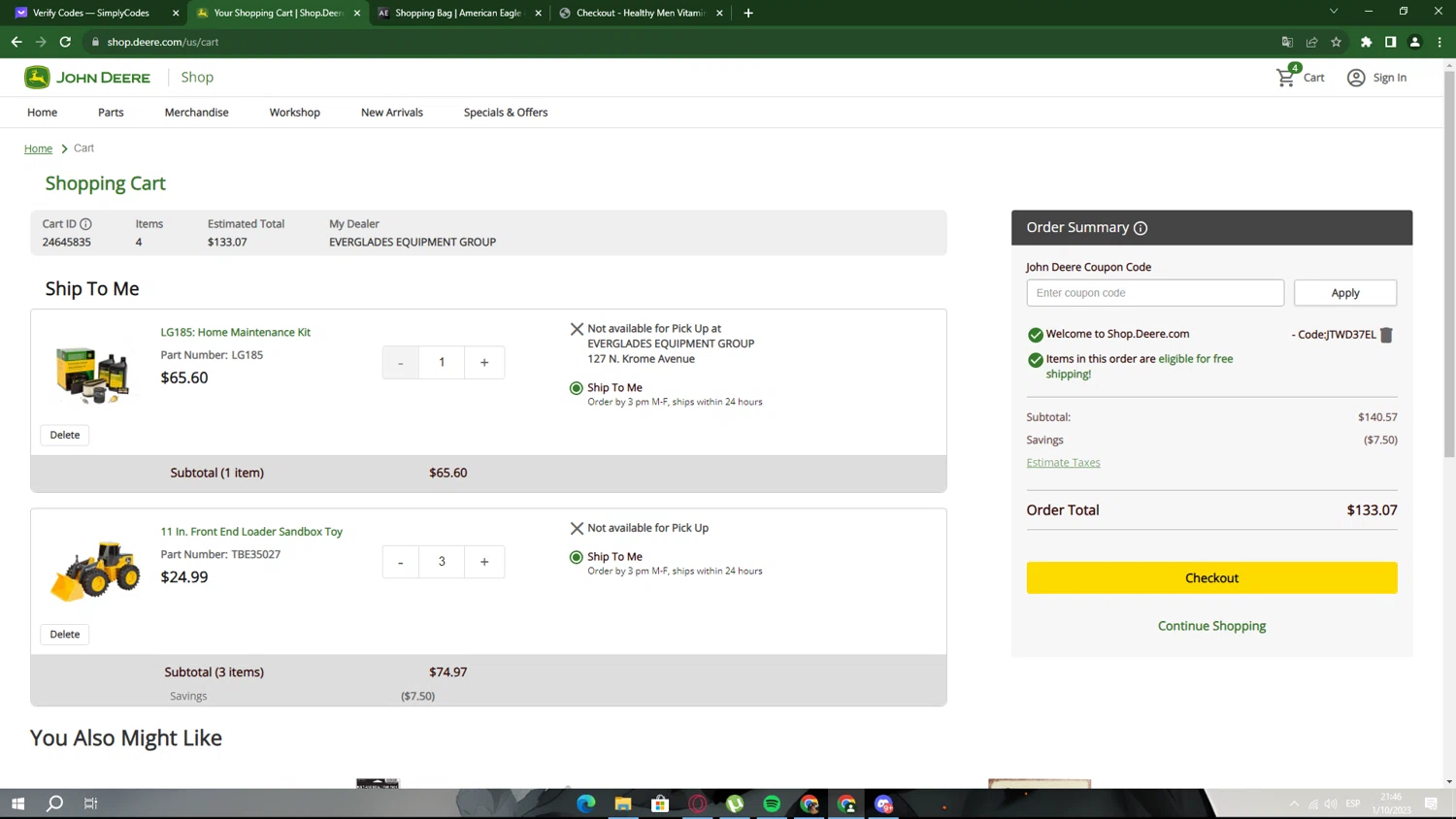Click Home Maintenance Kit product thumbnail
This screenshot has width=1456, height=819.
93,375
